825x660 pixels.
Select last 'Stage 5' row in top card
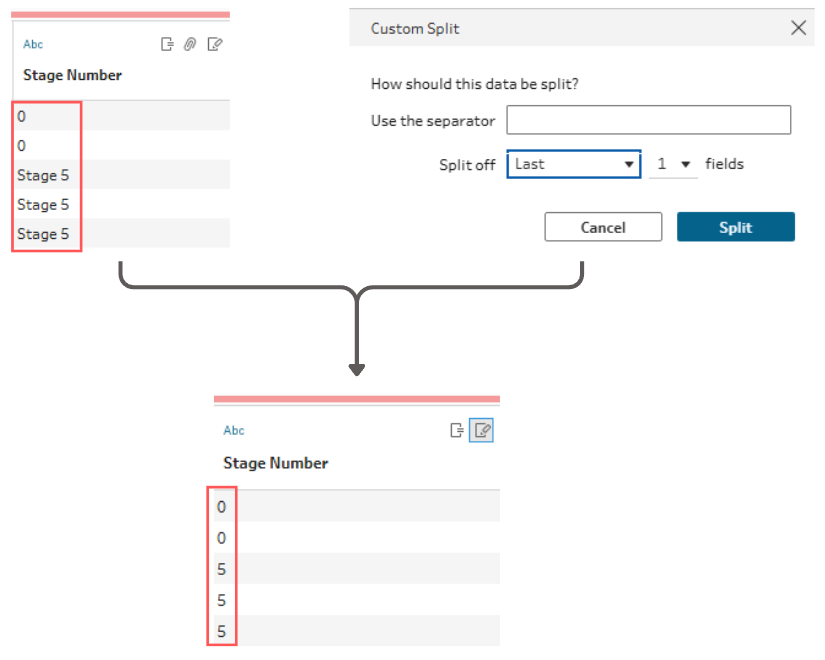pyautogui.click(x=120, y=233)
